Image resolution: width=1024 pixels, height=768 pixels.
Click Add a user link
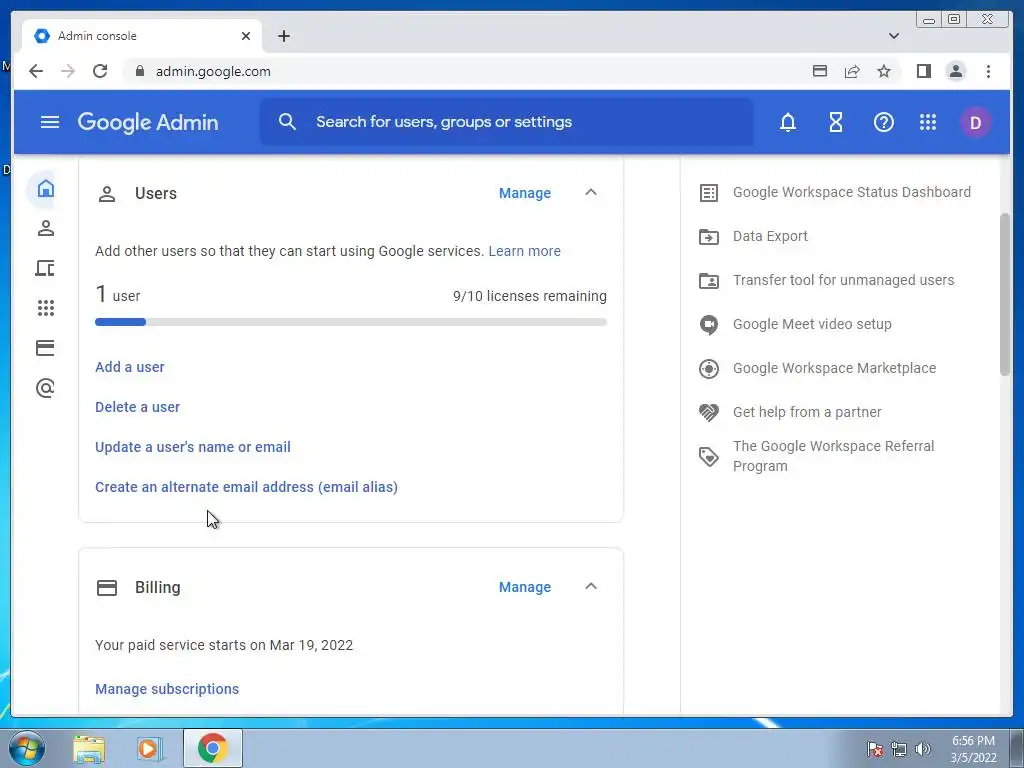coord(130,367)
